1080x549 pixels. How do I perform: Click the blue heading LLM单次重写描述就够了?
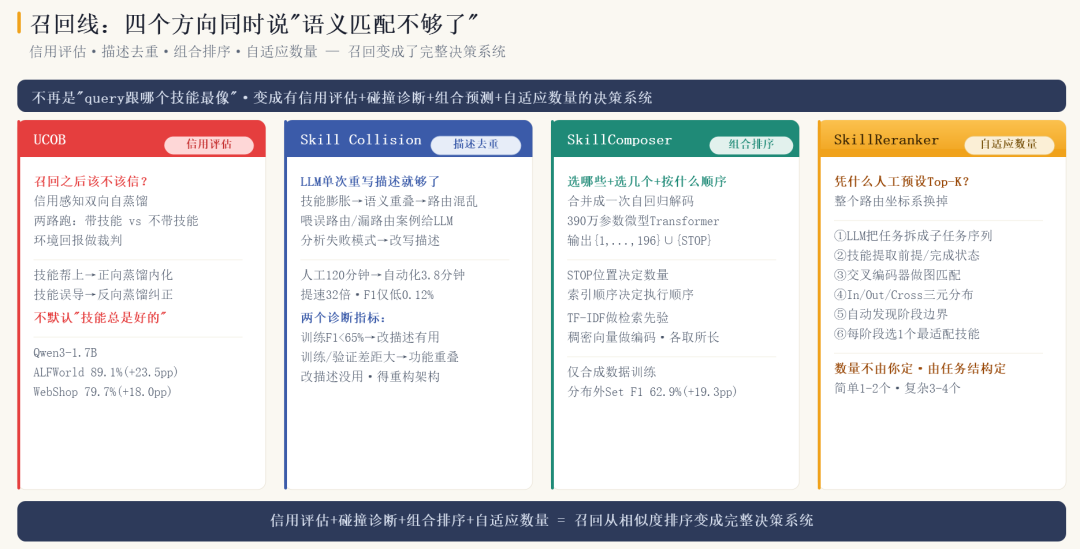(x=370, y=182)
